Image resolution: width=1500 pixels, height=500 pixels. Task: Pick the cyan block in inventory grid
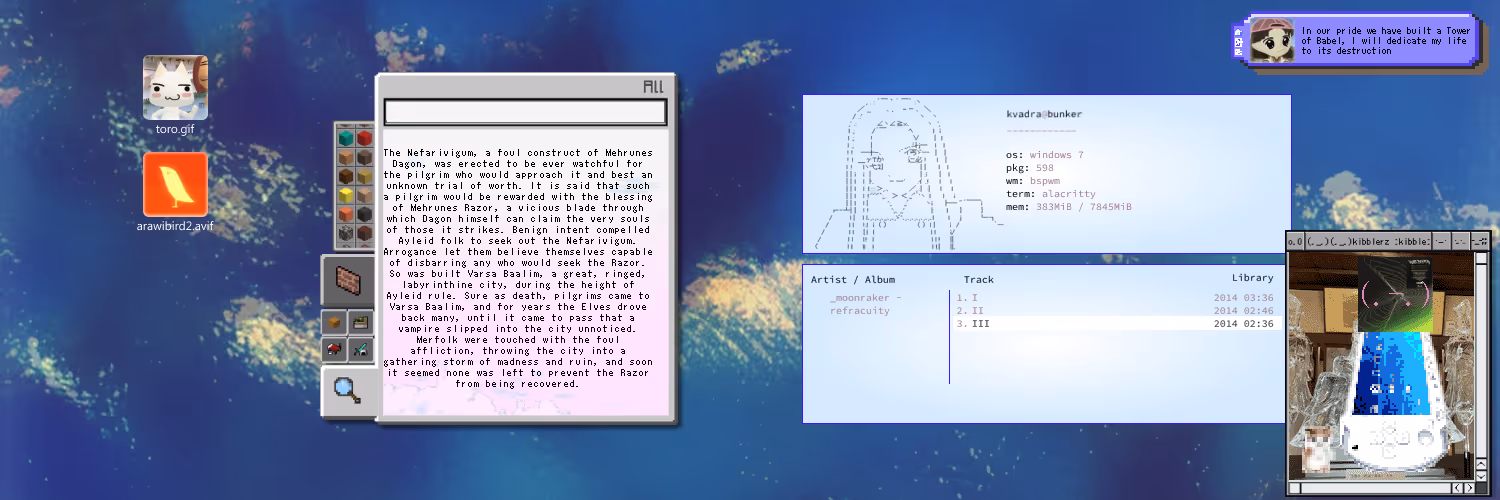(x=347, y=138)
